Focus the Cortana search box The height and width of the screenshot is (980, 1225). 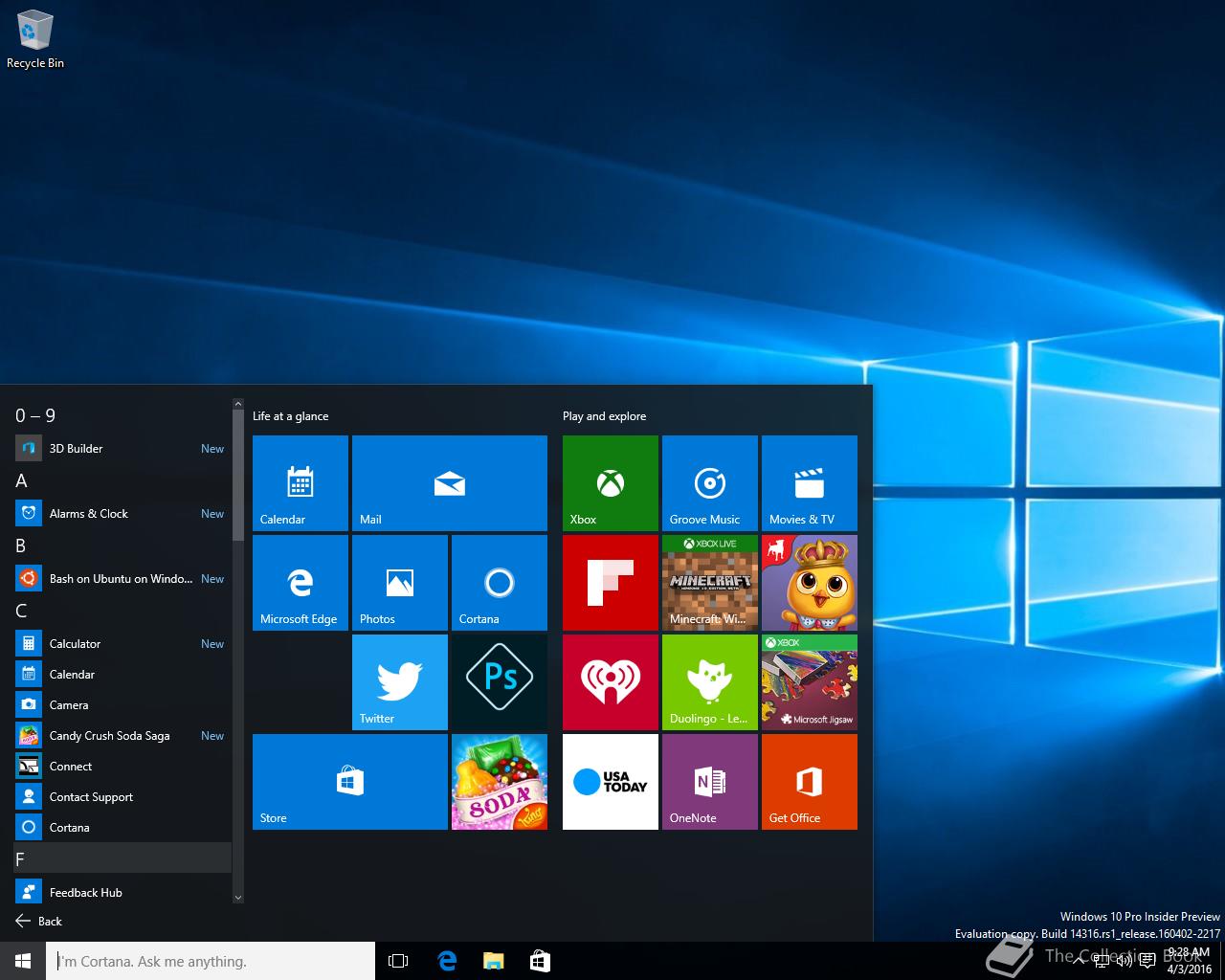[x=211, y=961]
